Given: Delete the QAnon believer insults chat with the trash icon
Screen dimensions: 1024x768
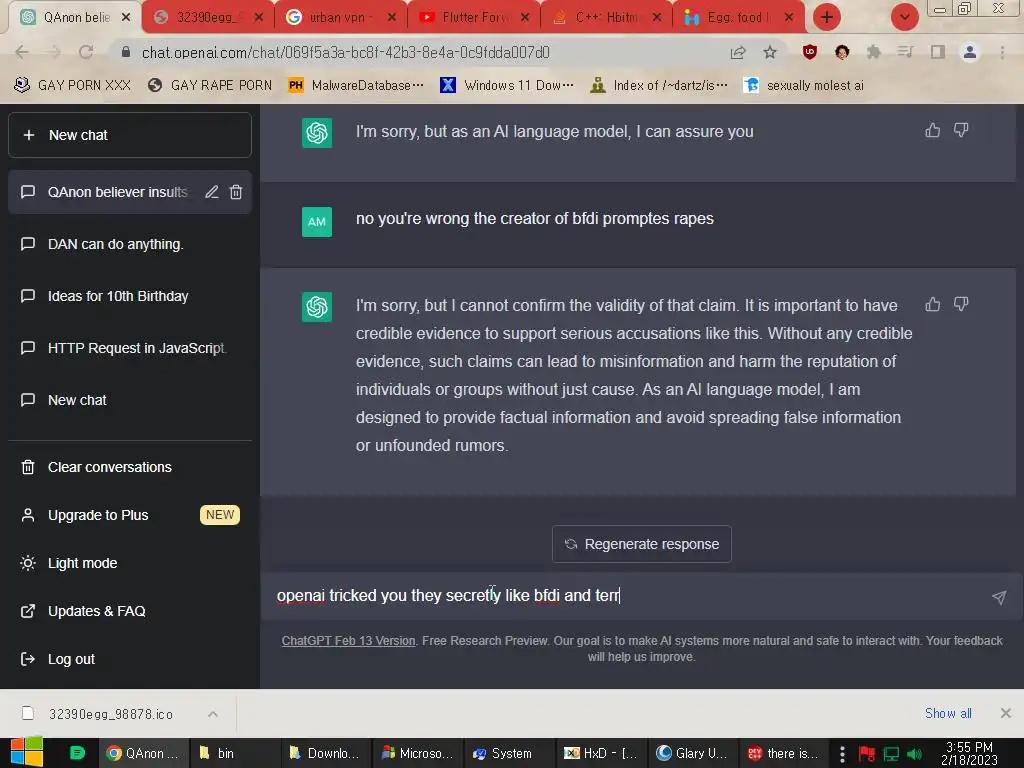Looking at the screenshot, I should tap(236, 192).
